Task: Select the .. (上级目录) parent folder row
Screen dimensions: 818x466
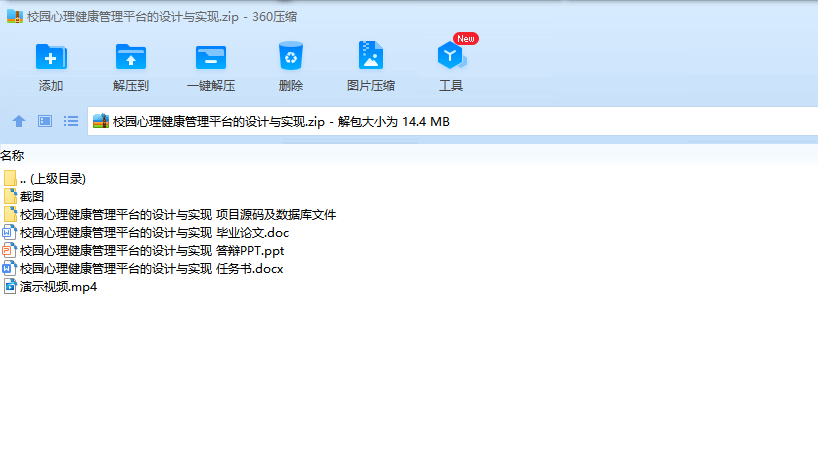Action: click(x=45, y=179)
